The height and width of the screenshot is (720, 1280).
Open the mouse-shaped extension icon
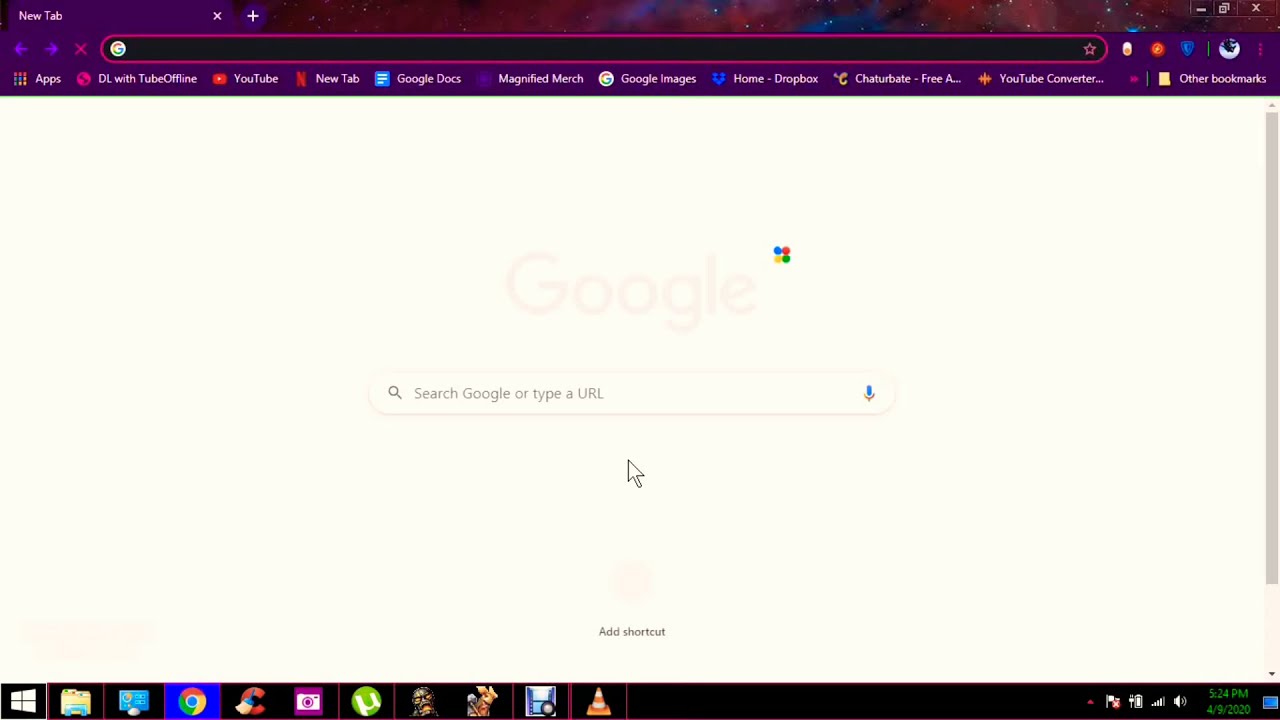tap(1127, 49)
